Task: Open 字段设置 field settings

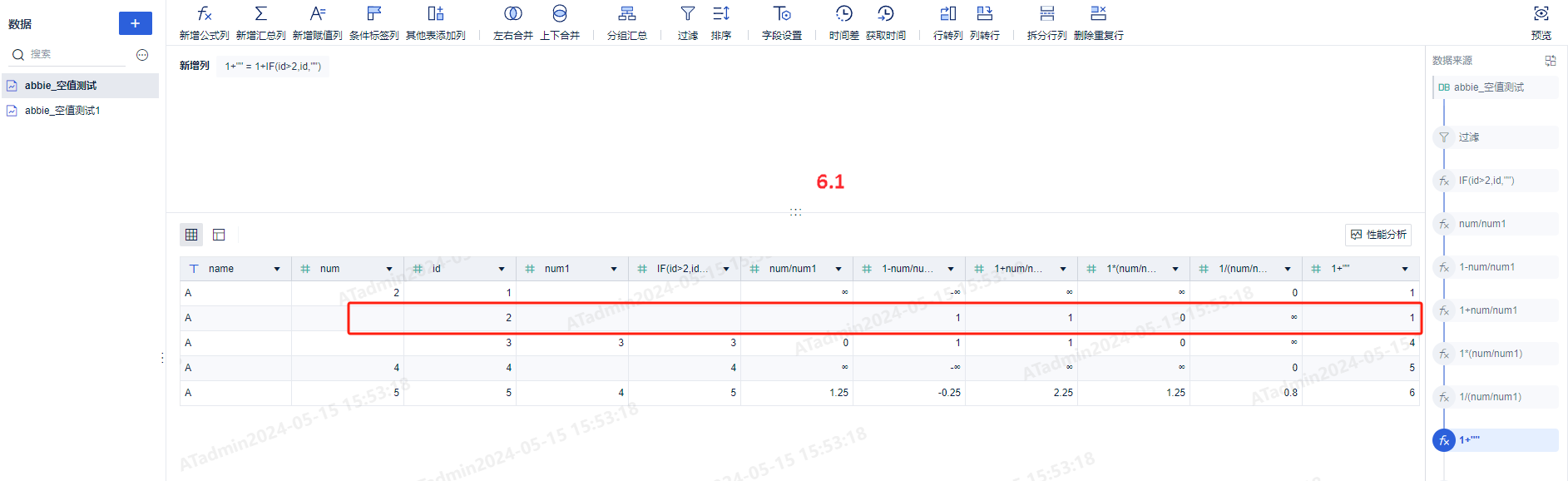Action: click(x=782, y=22)
